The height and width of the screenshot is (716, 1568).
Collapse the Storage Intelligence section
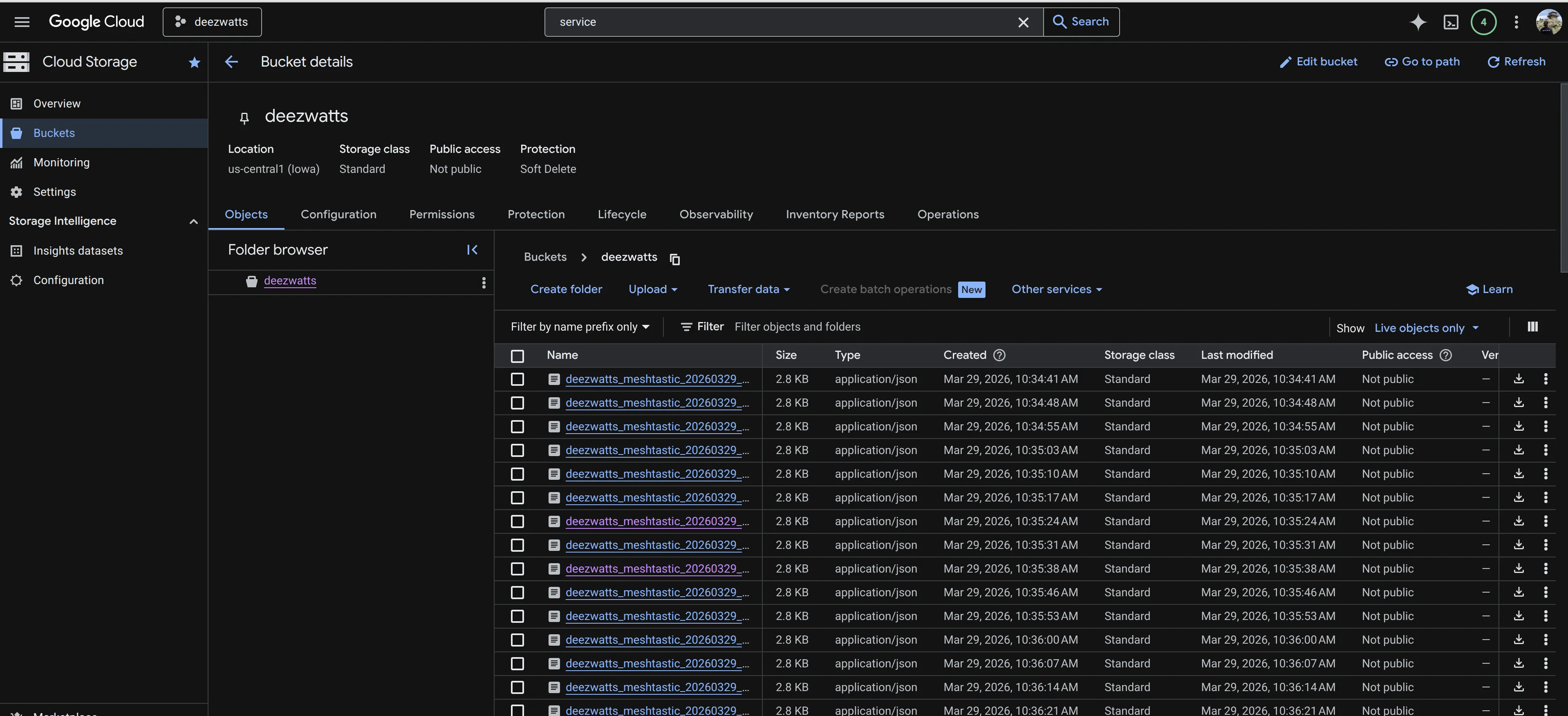[x=193, y=222]
